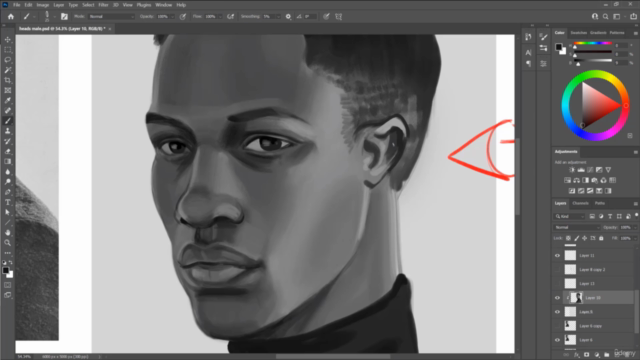
Task: Hide Layer 10 visibility eye
Action: (557, 298)
